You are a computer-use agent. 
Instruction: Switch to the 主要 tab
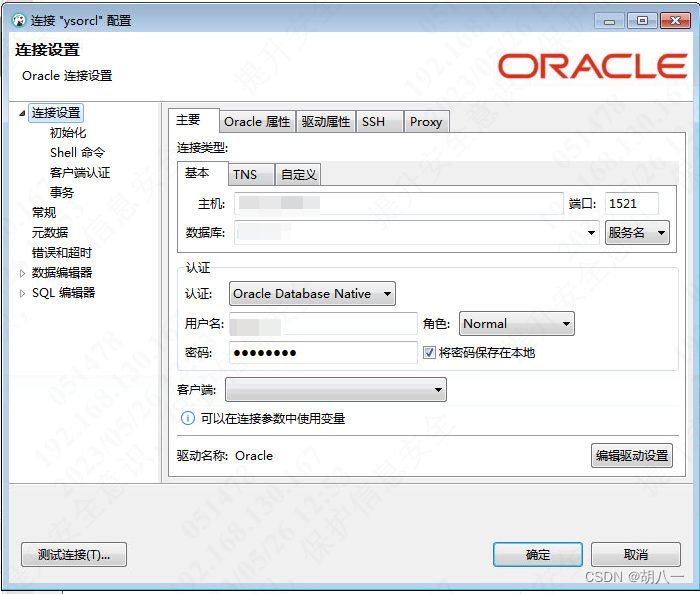pyautogui.click(x=194, y=120)
